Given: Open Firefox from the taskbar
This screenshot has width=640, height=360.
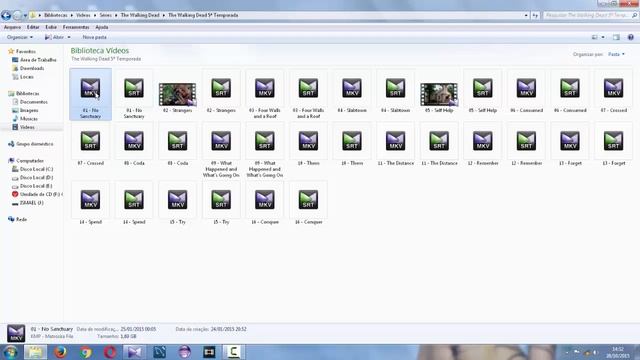Looking at the screenshot, I should tap(60, 352).
